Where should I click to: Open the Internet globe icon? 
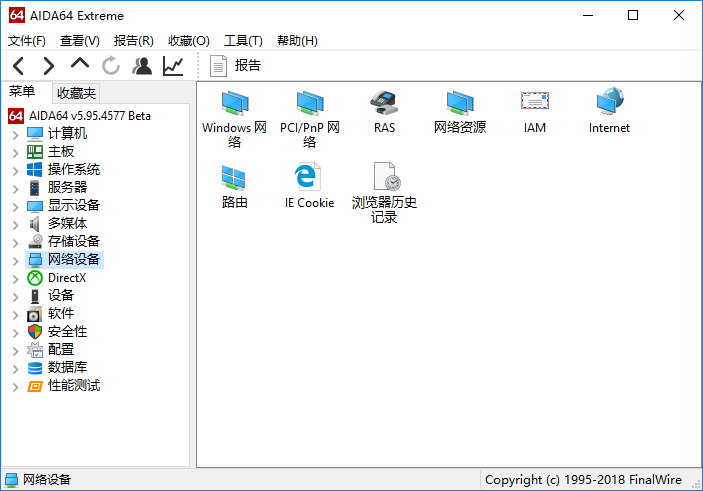tap(609, 112)
